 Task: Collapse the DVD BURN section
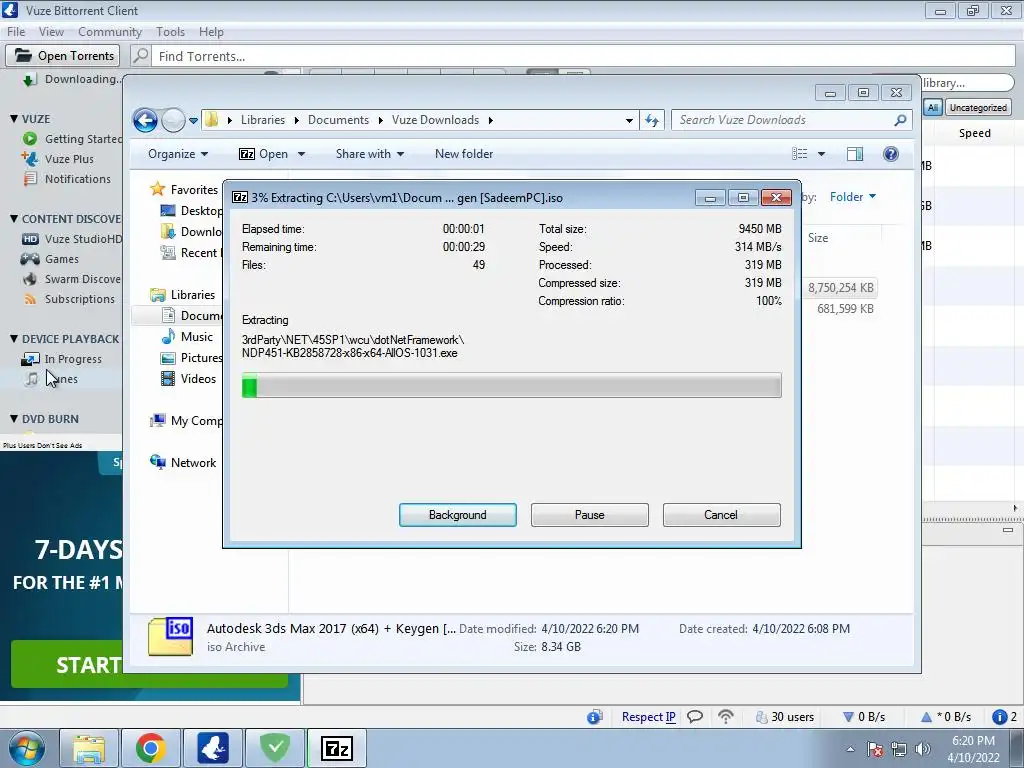(14, 419)
